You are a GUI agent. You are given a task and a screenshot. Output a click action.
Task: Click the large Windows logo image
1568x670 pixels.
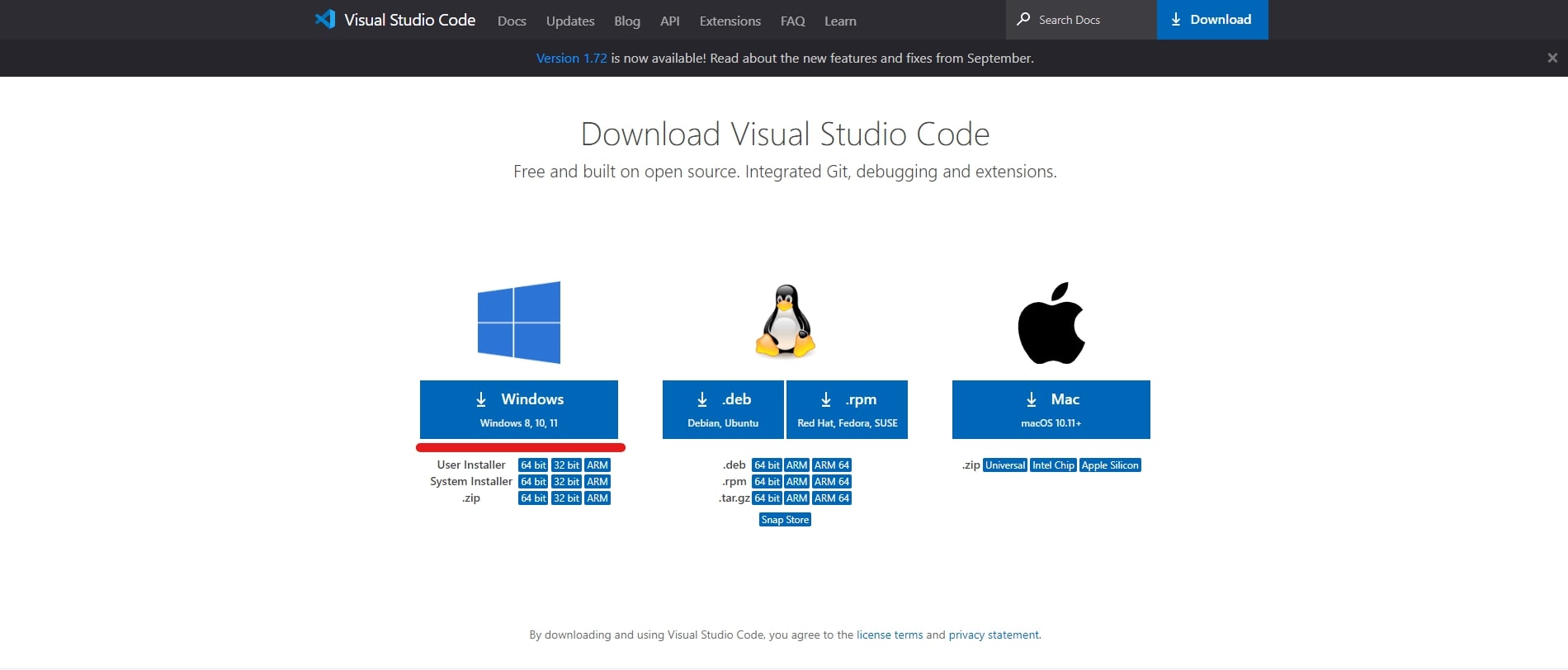tap(519, 323)
